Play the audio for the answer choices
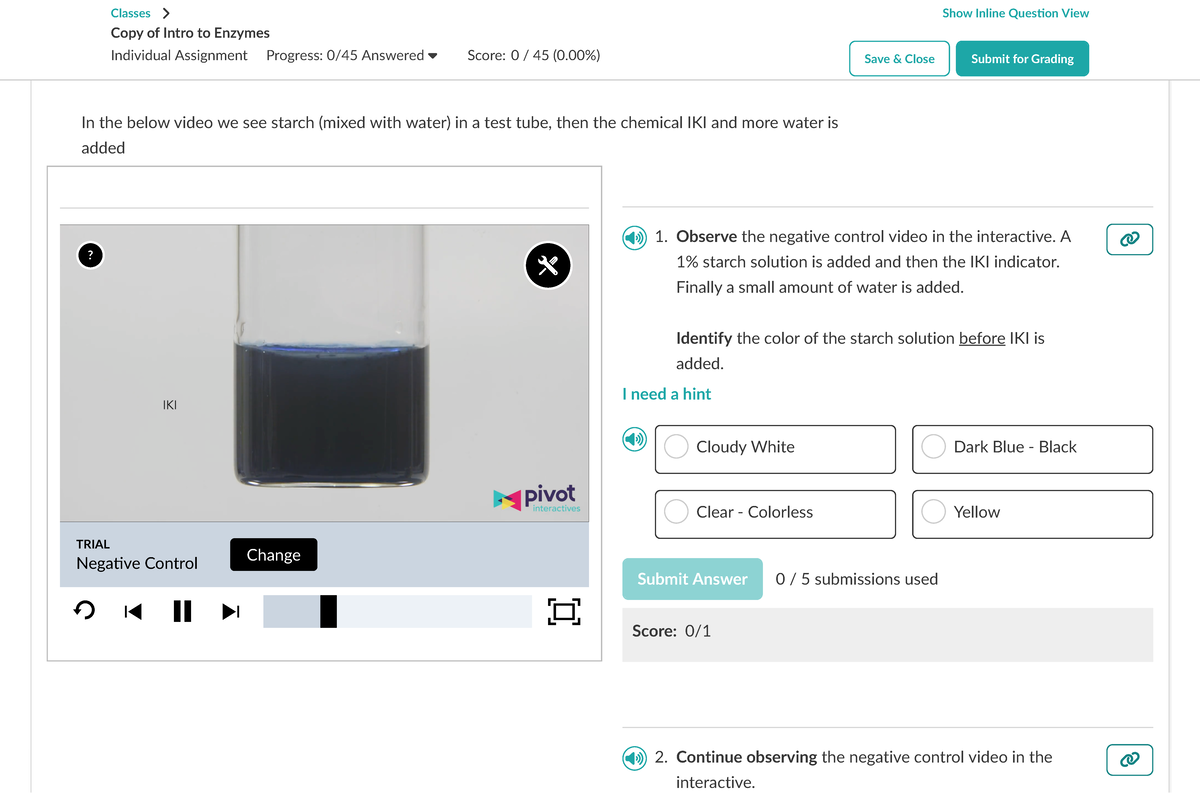This screenshot has width=1200, height=793. pos(633,438)
